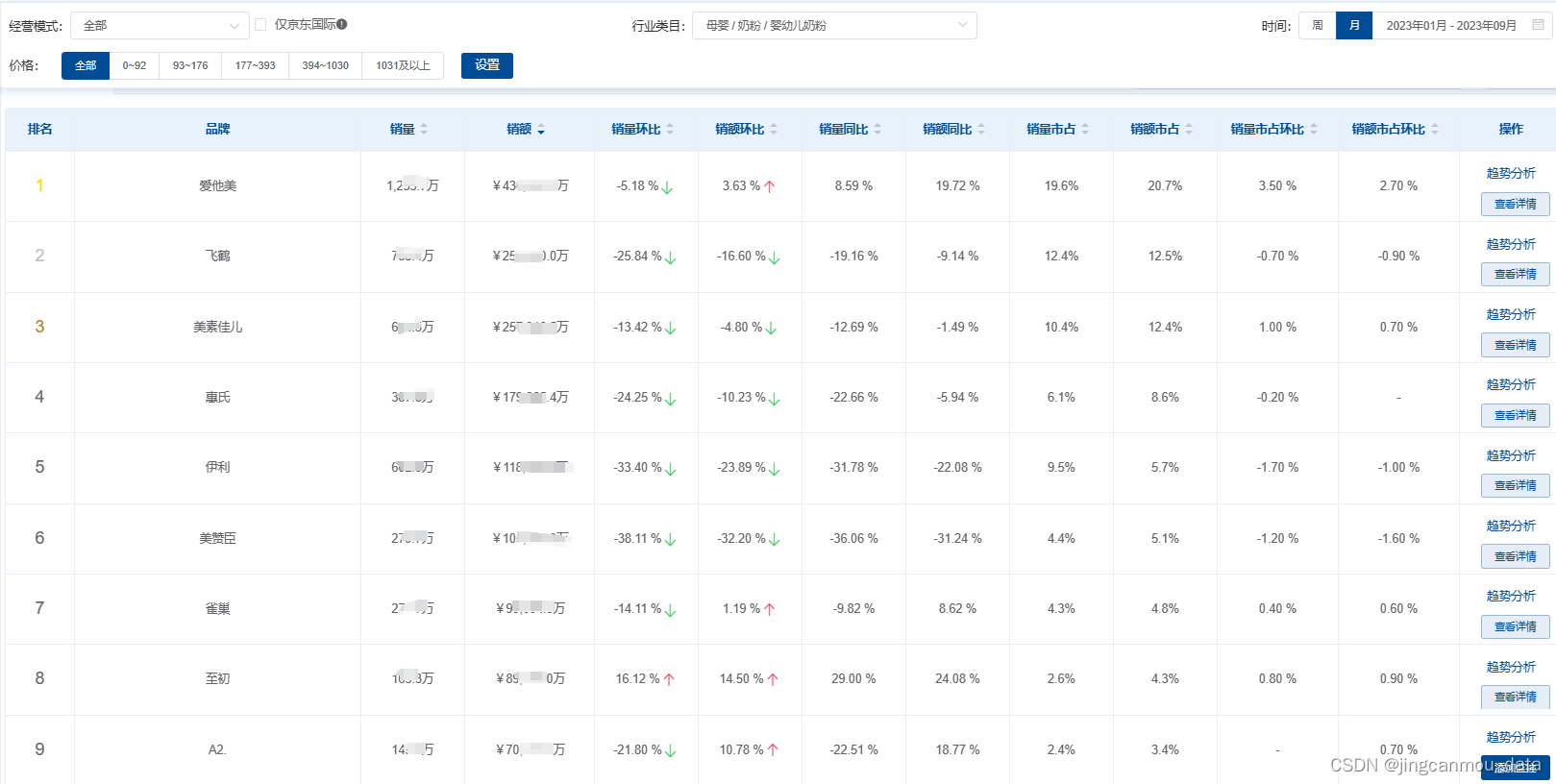Open the 行业类目 category dropdown
Viewport: 1556px width, 784px height.
pos(834,26)
